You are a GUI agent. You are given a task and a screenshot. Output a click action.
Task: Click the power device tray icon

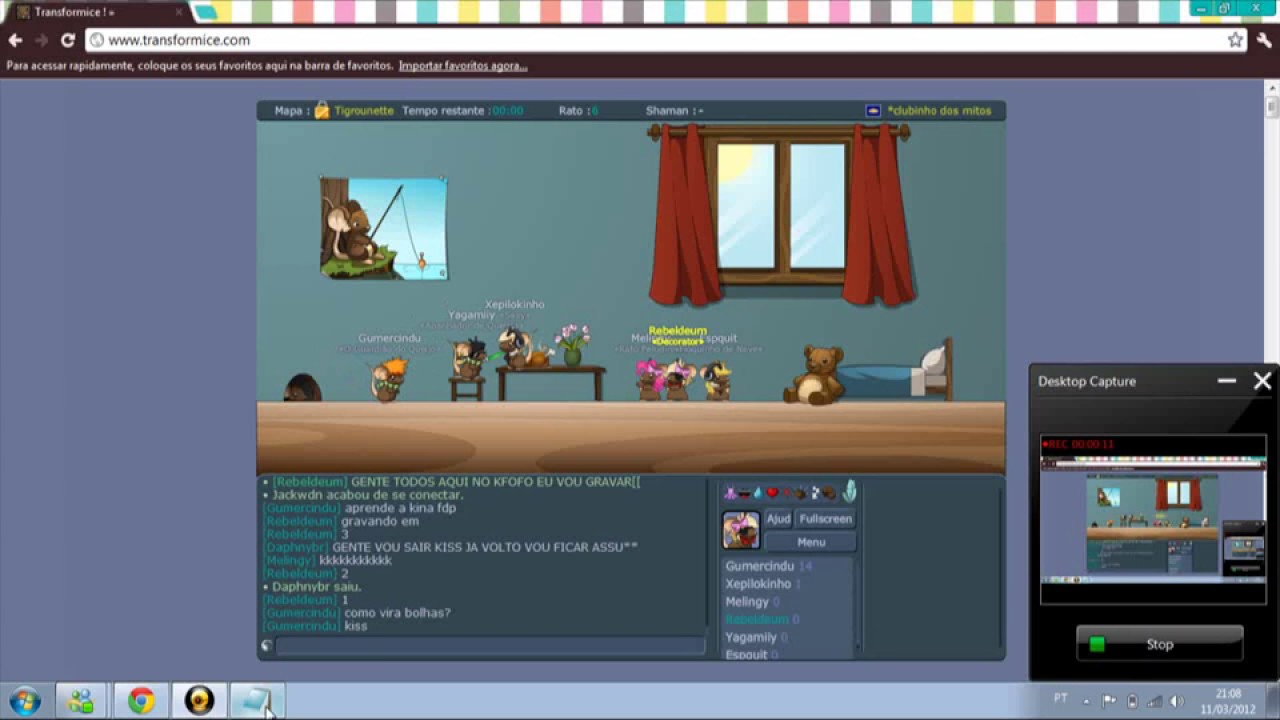[1132, 701]
